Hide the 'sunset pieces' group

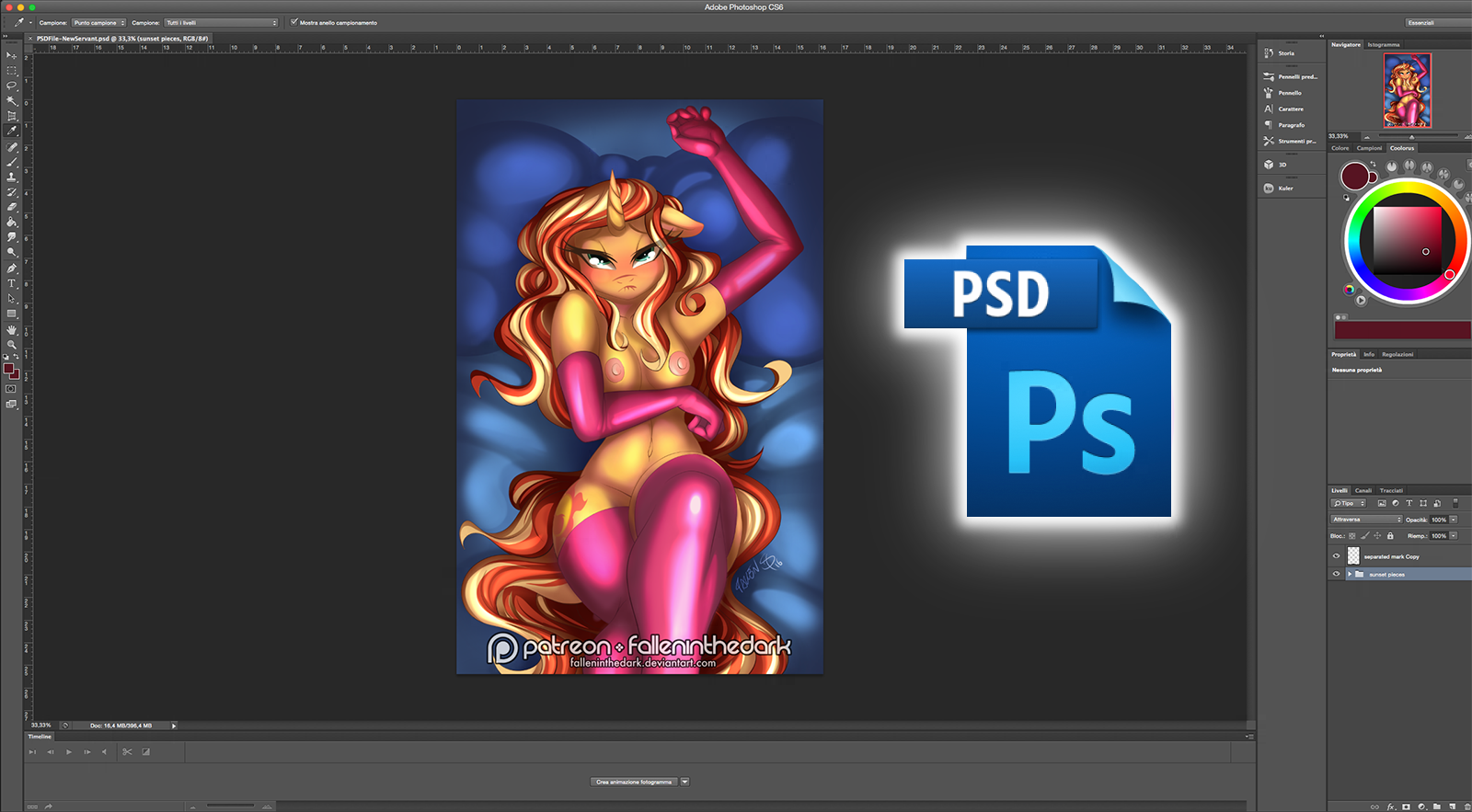(x=1336, y=574)
